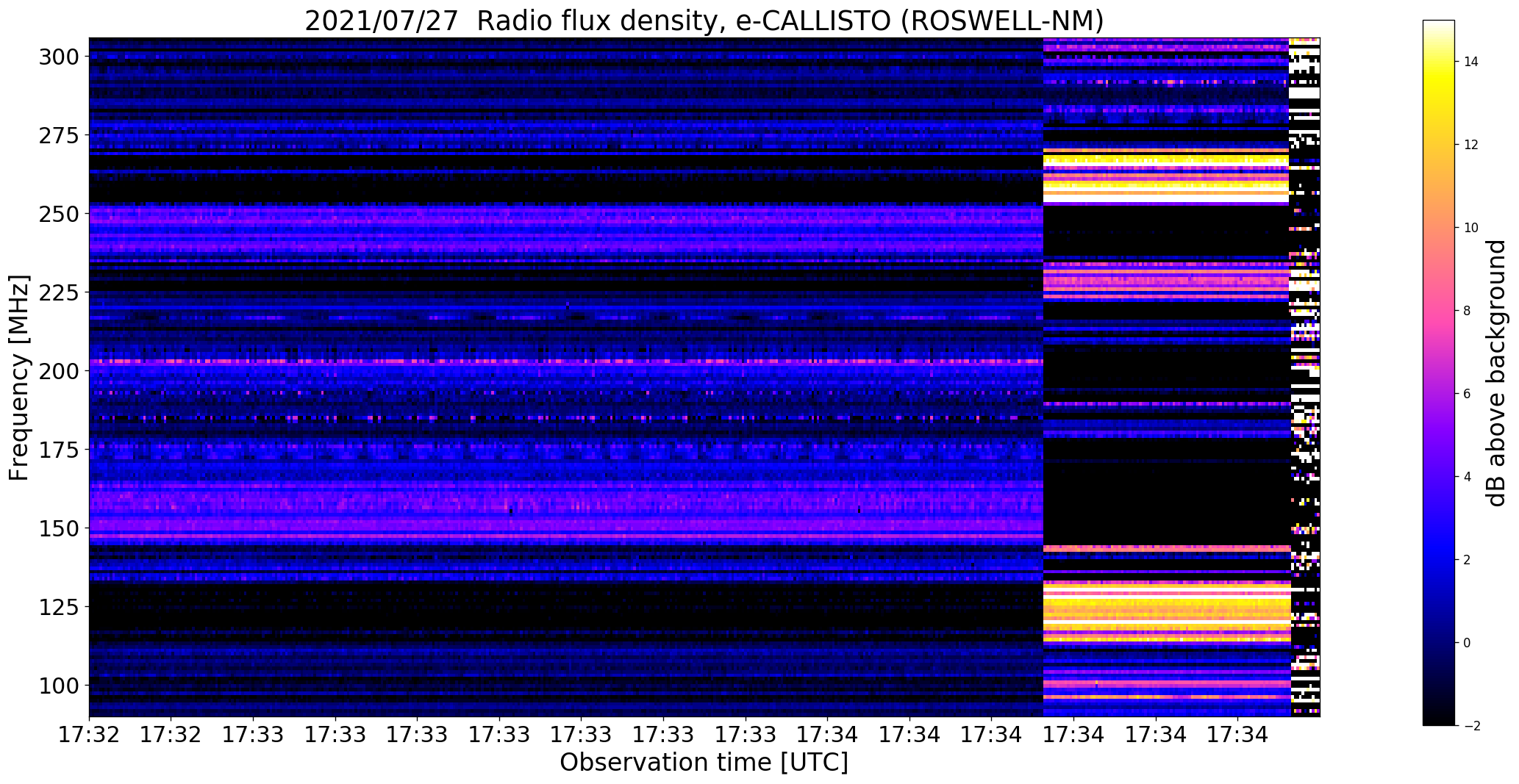This screenshot has height=784, width=1519.
Task: Select the 250 tick on frequency axis
Action: (x=59, y=214)
